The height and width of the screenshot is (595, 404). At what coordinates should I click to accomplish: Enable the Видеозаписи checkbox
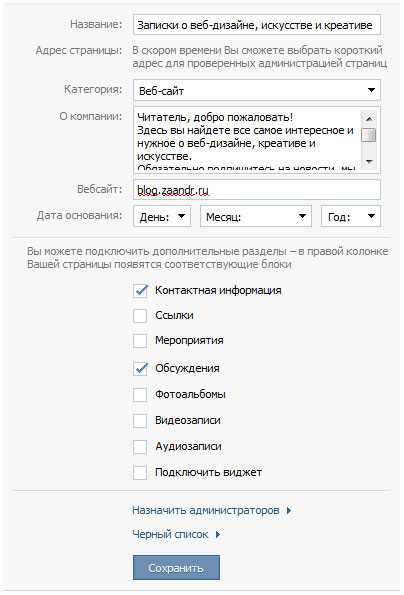[x=140, y=420]
